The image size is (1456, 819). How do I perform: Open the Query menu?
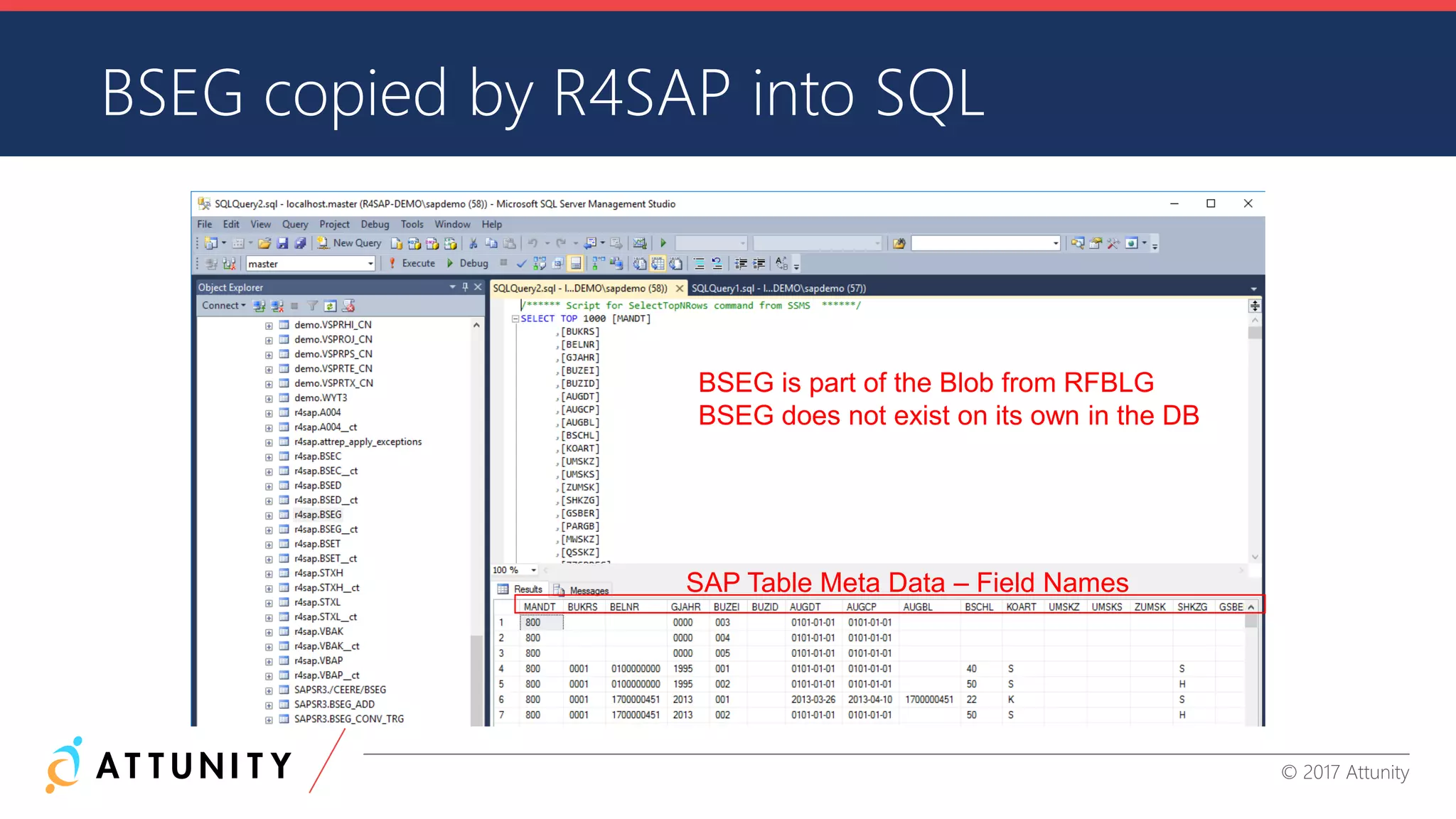pyautogui.click(x=295, y=224)
